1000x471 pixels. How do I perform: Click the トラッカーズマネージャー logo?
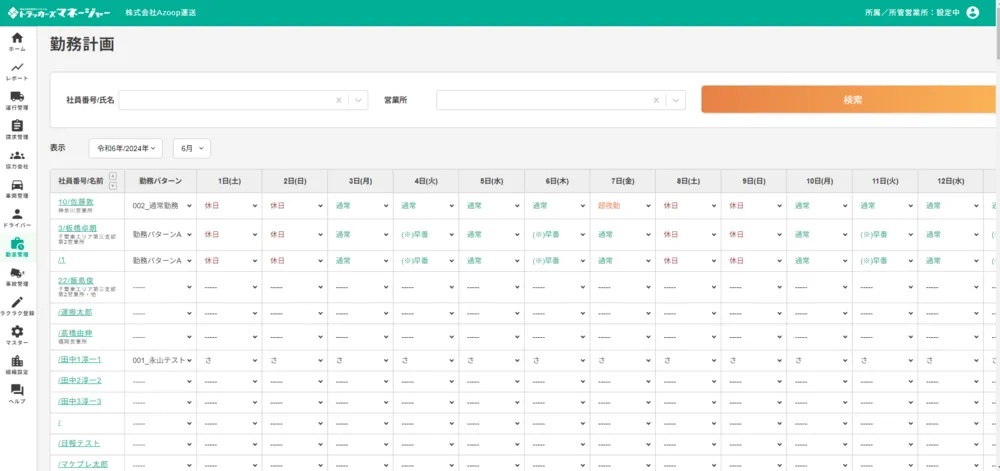point(59,13)
